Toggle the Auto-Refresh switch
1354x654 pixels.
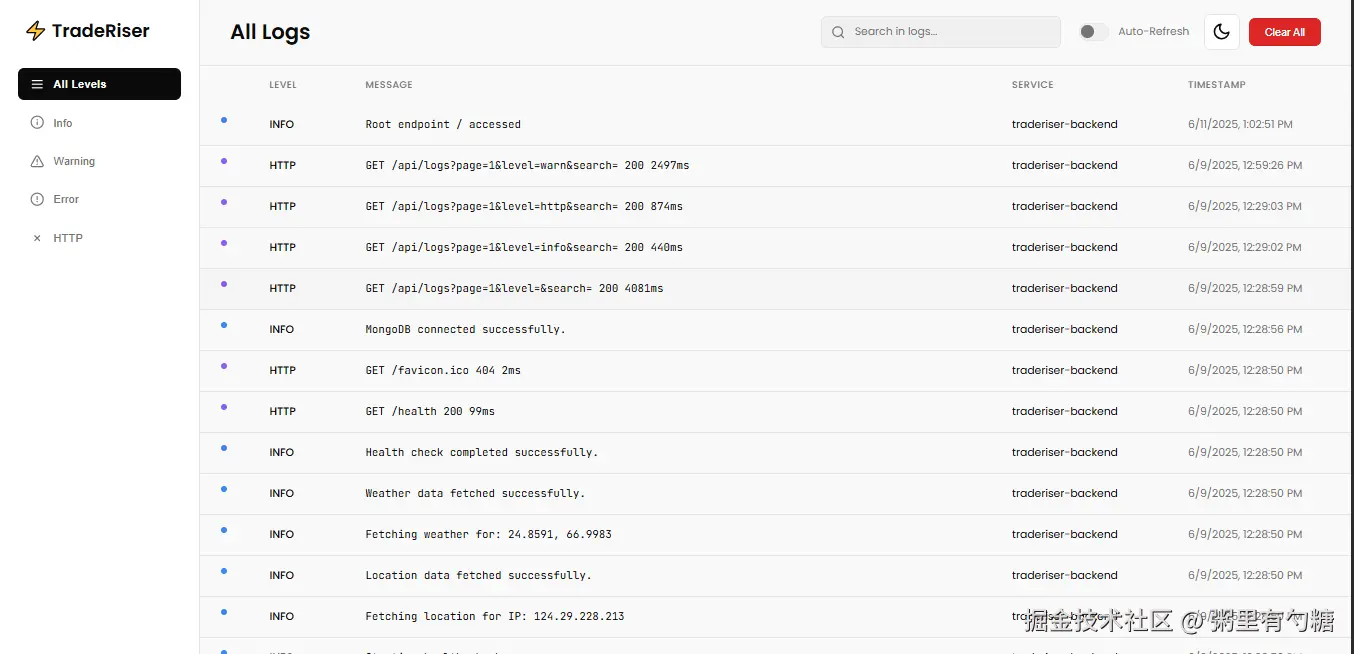click(1093, 32)
